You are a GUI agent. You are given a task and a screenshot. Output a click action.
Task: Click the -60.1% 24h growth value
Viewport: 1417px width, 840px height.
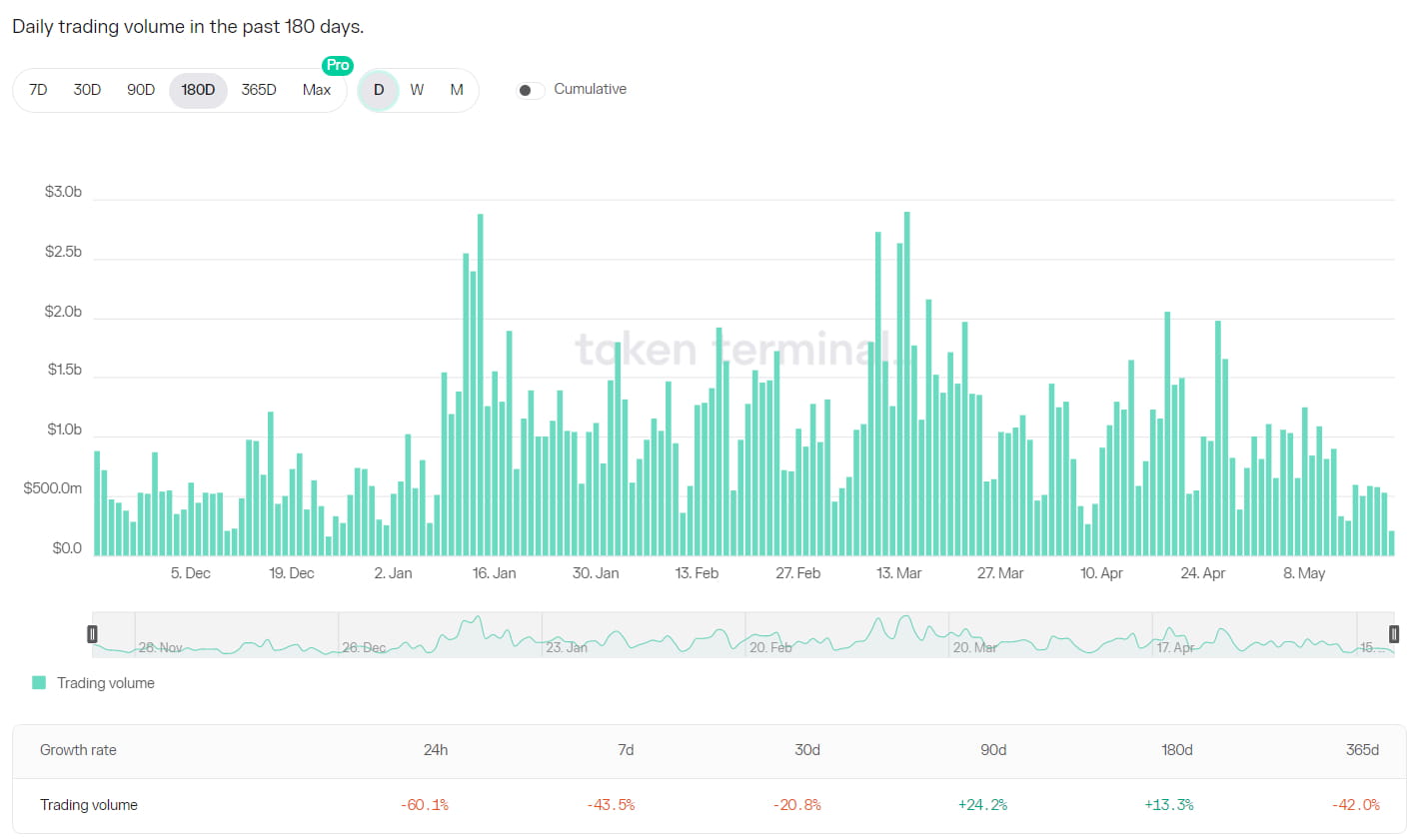coord(425,805)
